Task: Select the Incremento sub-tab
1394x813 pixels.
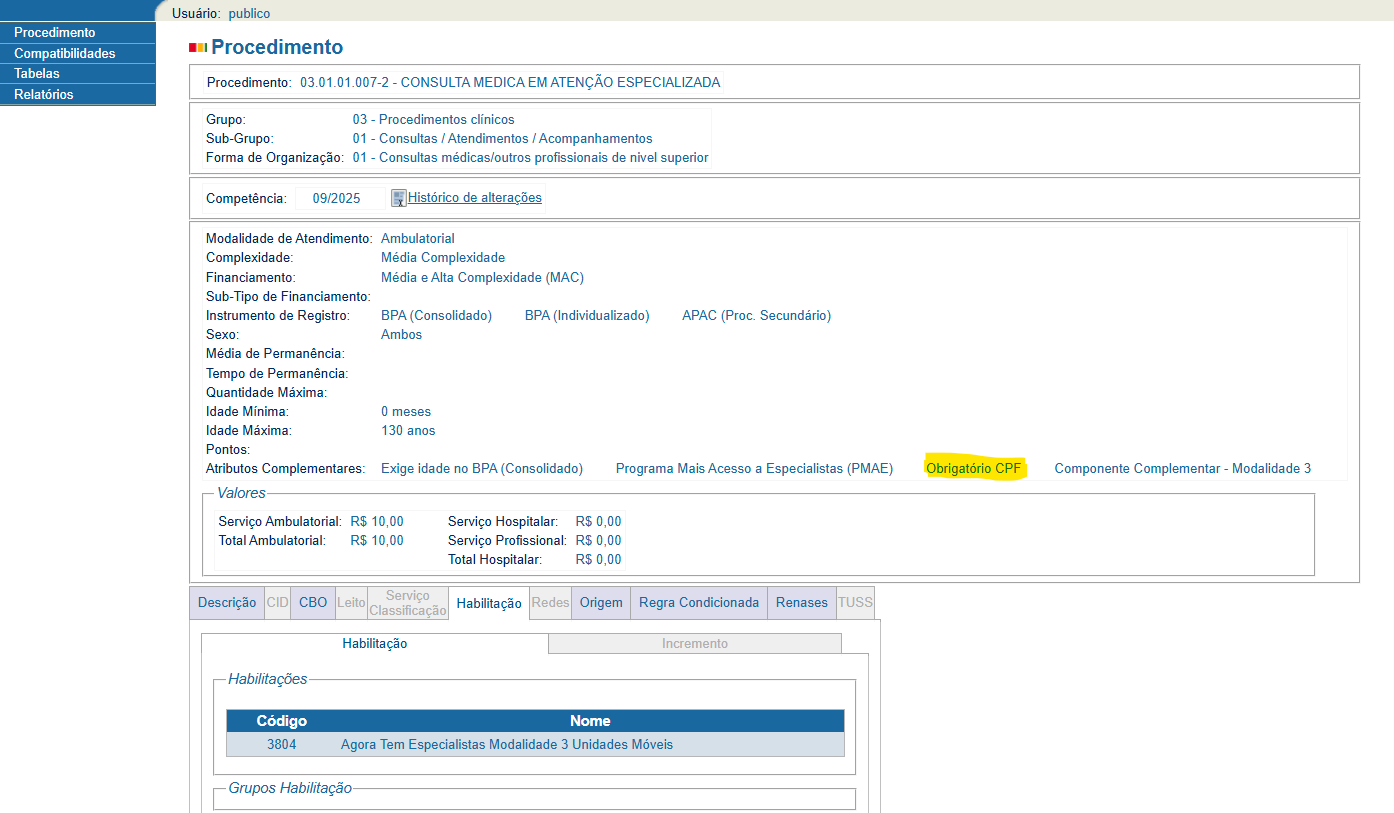Action: pyautogui.click(x=695, y=644)
